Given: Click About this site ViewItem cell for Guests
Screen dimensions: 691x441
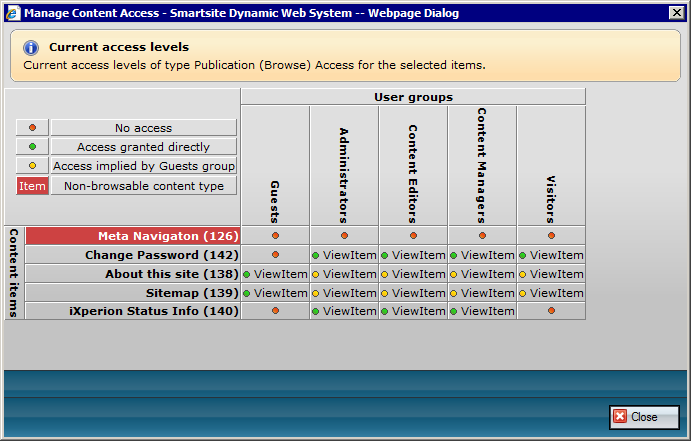Looking at the screenshot, I should point(275,274).
